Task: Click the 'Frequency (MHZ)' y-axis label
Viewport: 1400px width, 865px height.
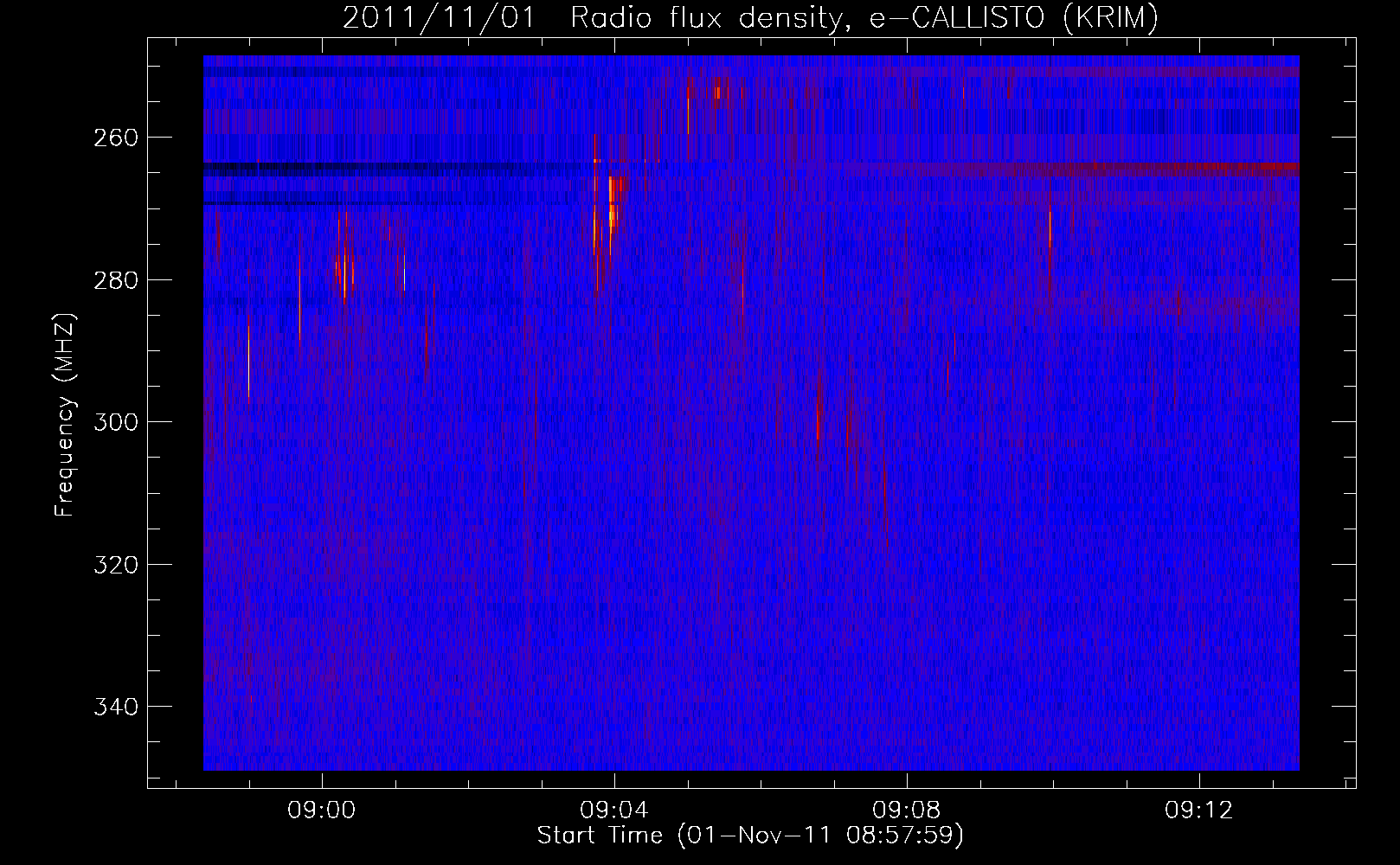Action: coord(65,415)
